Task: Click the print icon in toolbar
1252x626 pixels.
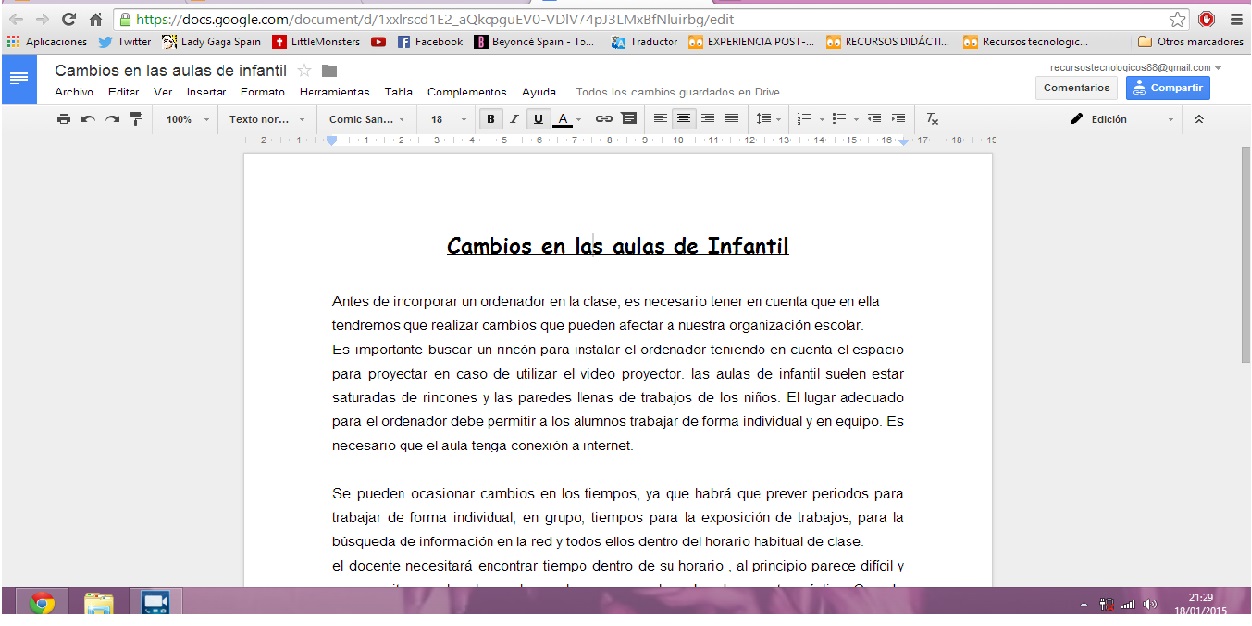Action: [64, 119]
